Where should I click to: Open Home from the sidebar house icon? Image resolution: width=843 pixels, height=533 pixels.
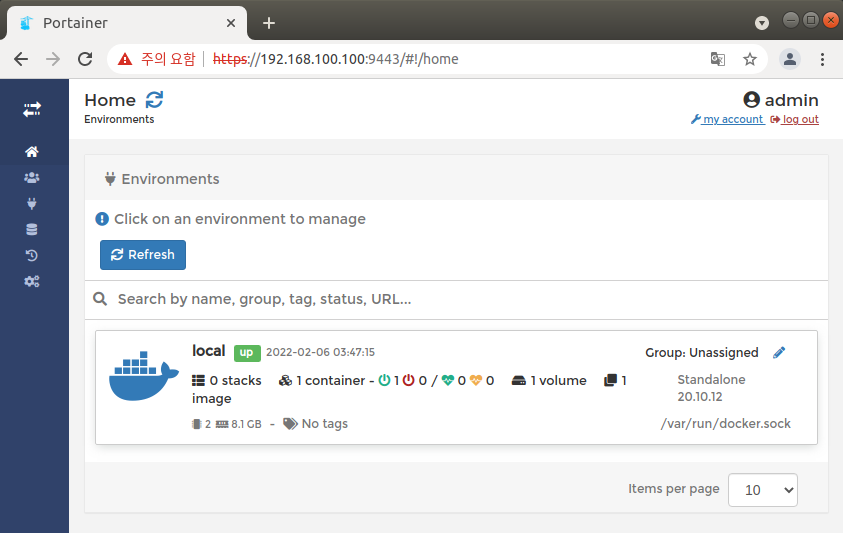click(x=32, y=152)
